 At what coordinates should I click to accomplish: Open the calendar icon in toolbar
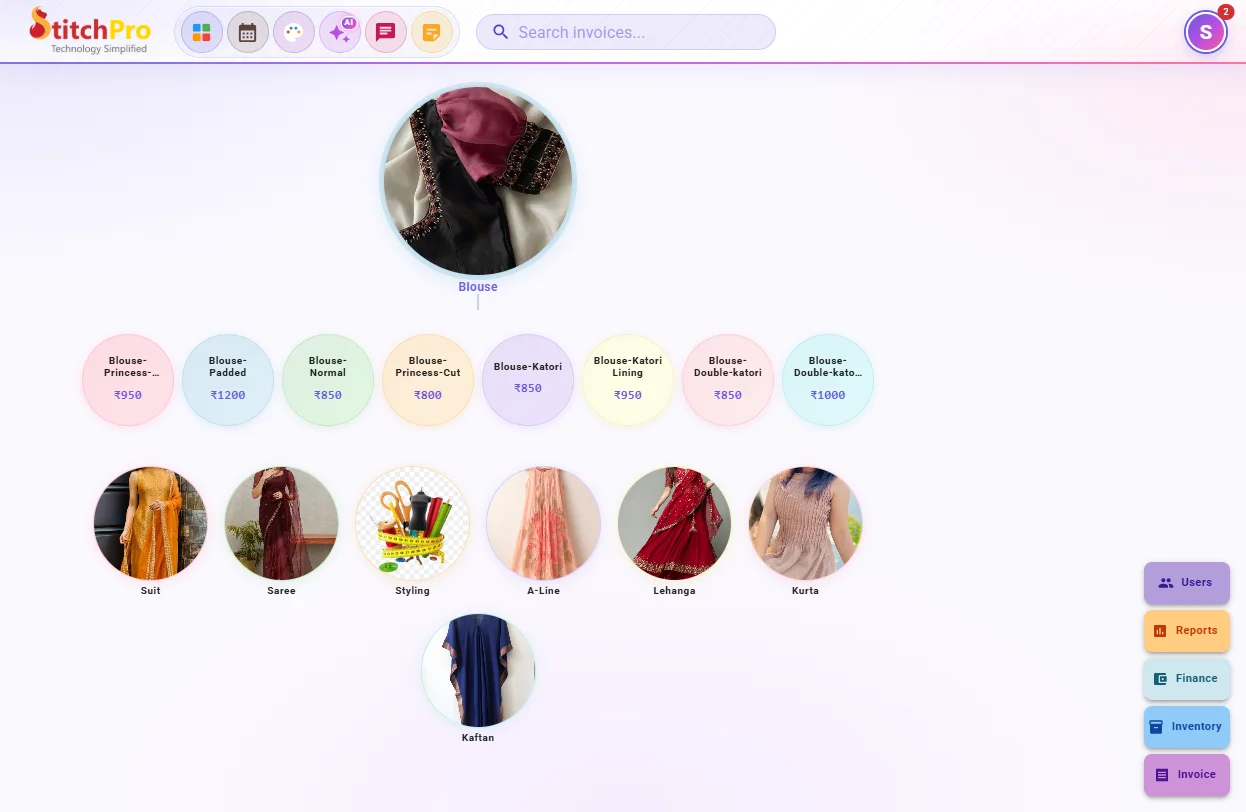click(x=248, y=33)
